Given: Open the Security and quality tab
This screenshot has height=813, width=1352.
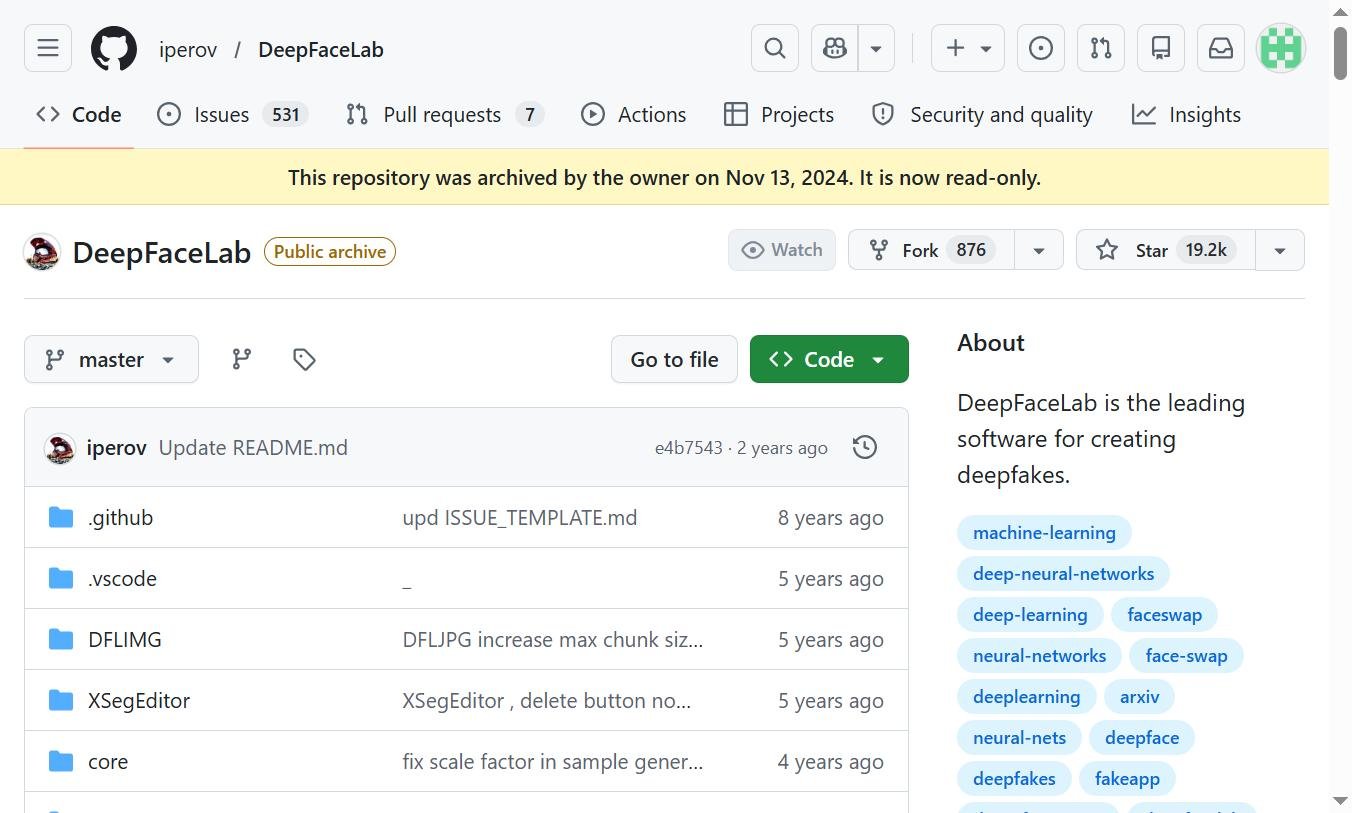Looking at the screenshot, I should 982,115.
